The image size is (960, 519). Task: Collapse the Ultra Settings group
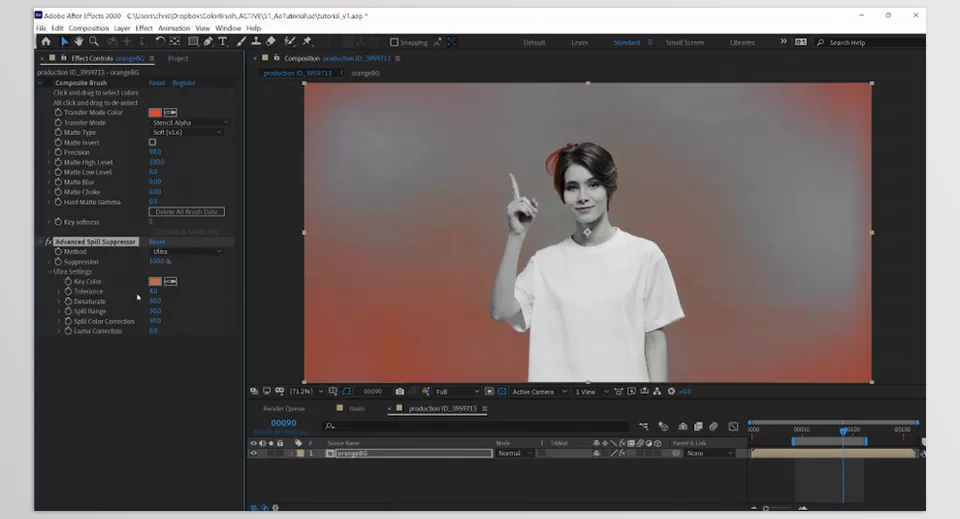50,272
